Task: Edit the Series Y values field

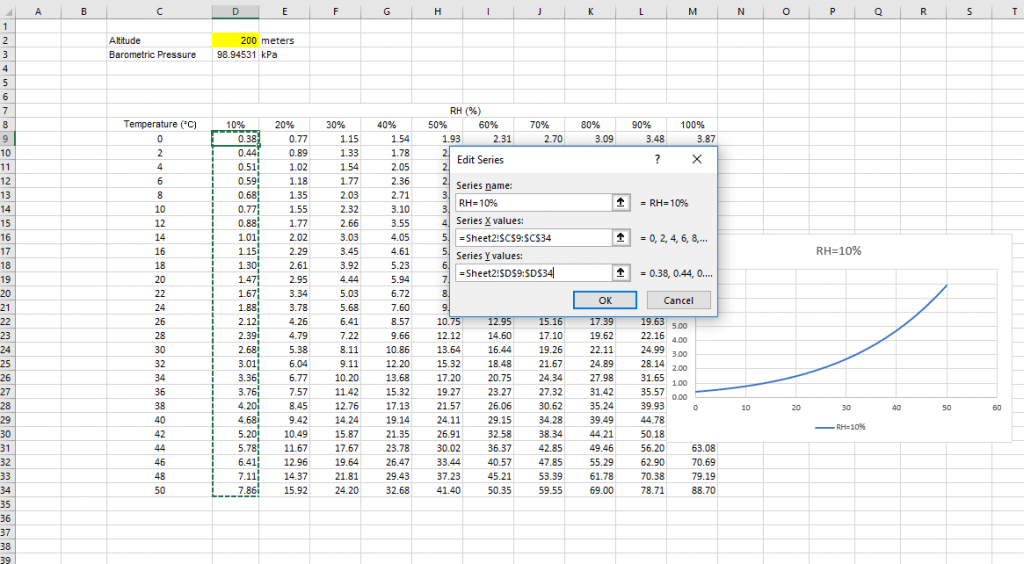Action: (534, 273)
